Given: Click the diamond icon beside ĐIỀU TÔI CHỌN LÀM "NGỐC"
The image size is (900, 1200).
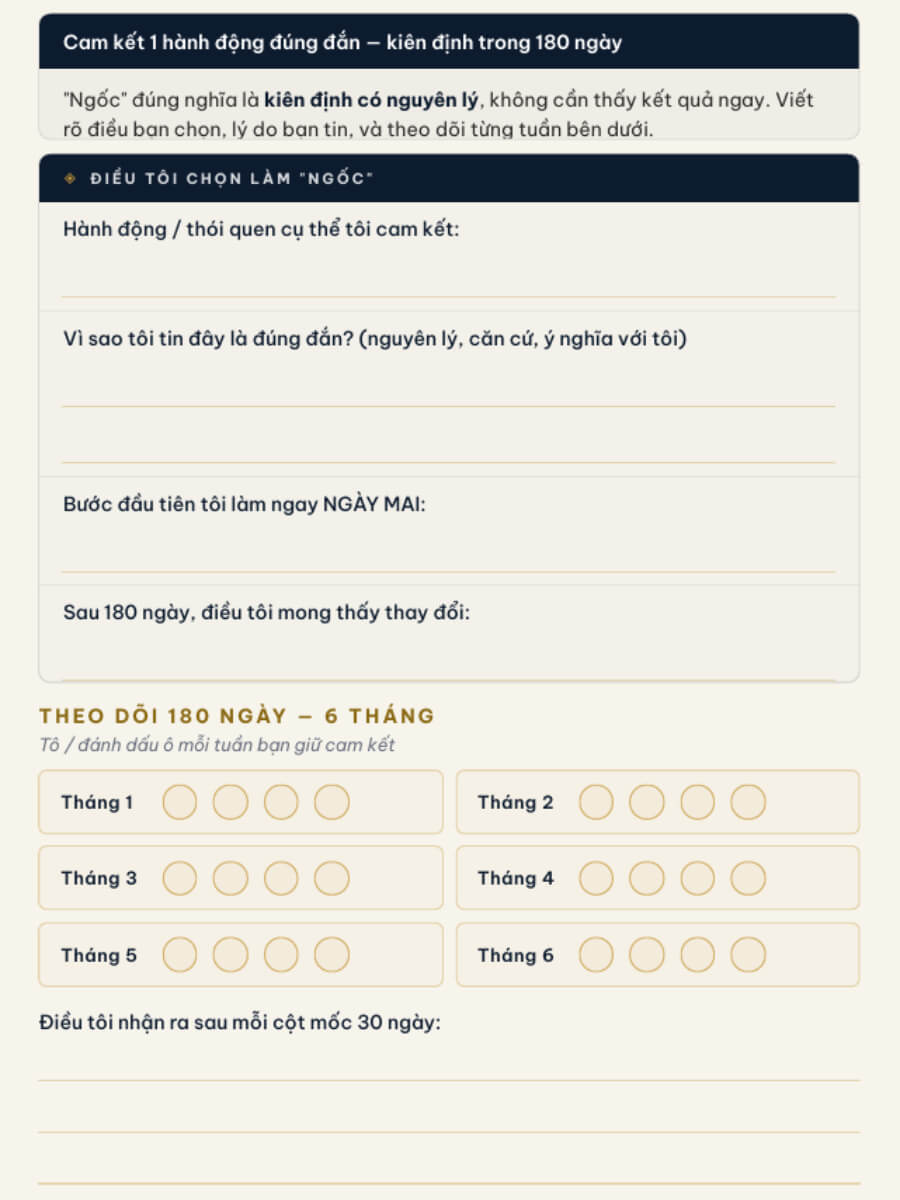Looking at the screenshot, I should click(69, 179).
